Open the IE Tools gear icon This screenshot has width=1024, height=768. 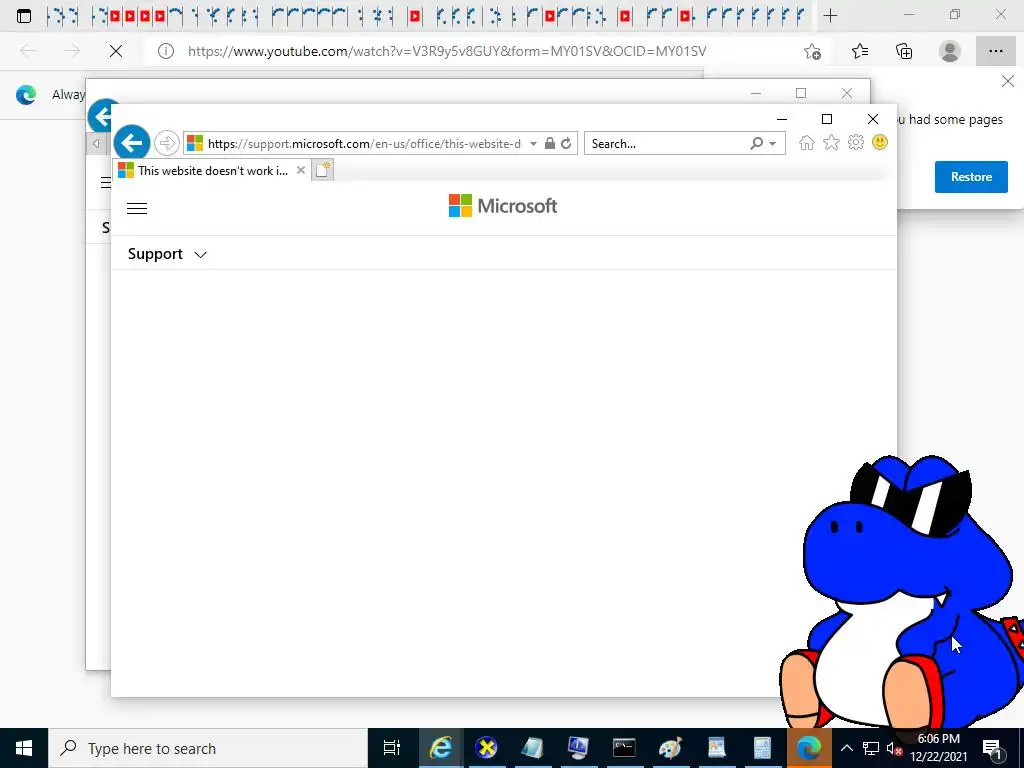(x=856, y=142)
